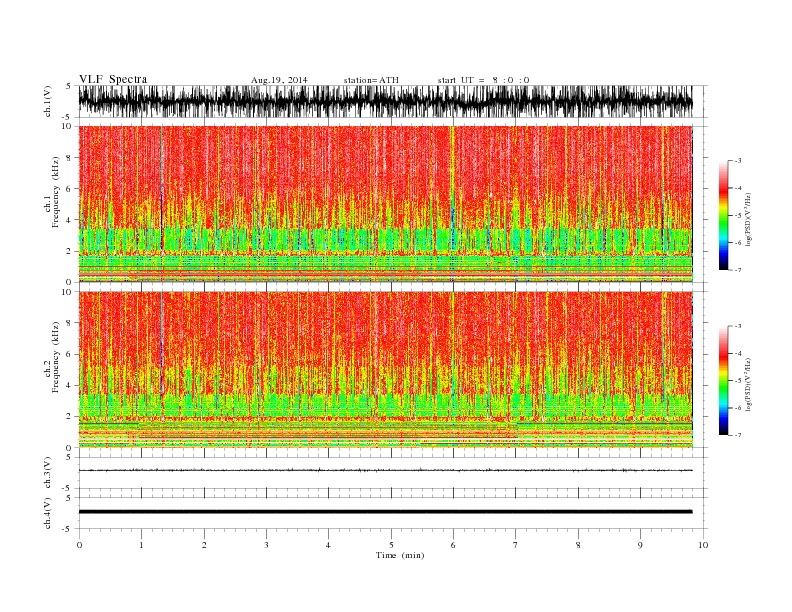Click the ch.1 spectrogram "6" kHz tick label
Viewport: 792px width, 612px height.
[x=69, y=189]
